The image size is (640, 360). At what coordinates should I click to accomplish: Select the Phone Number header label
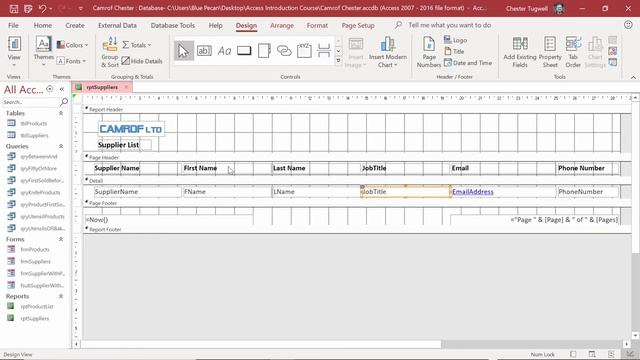click(x=587, y=168)
